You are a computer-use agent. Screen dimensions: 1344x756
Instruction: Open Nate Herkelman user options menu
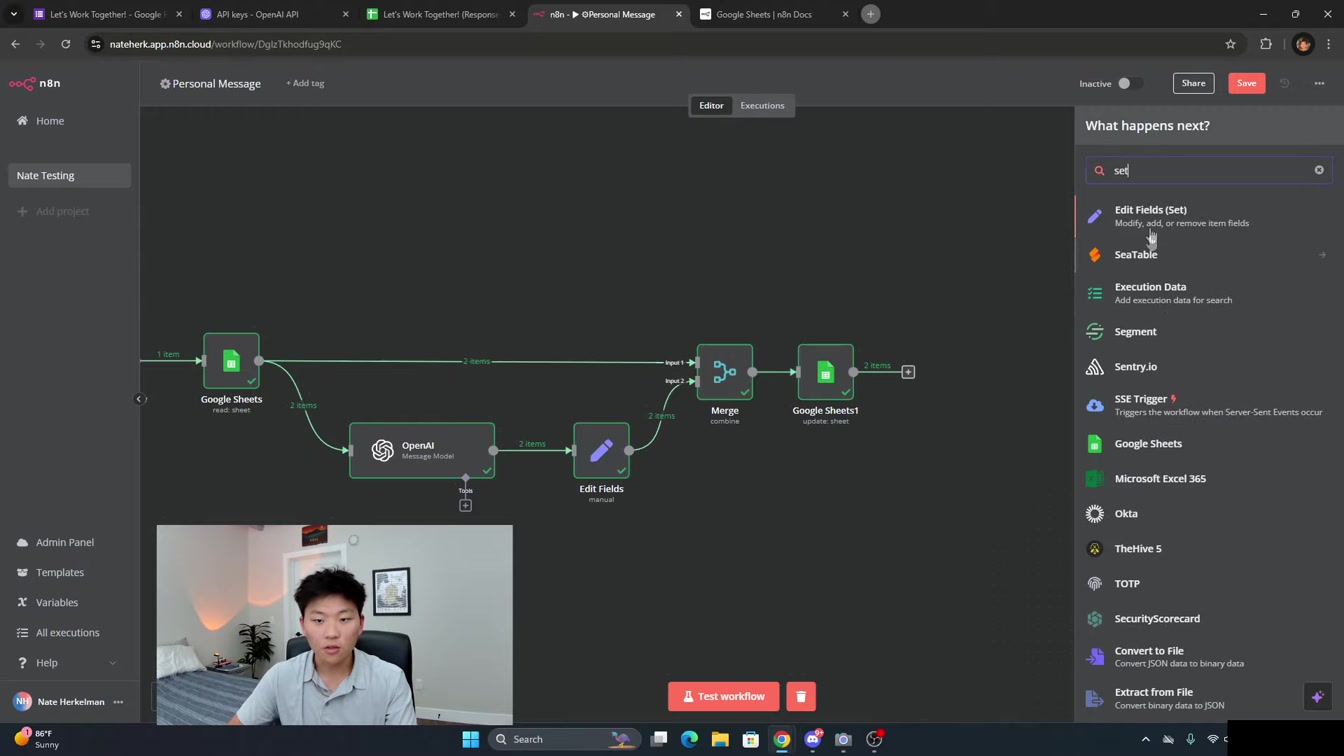pos(118,702)
